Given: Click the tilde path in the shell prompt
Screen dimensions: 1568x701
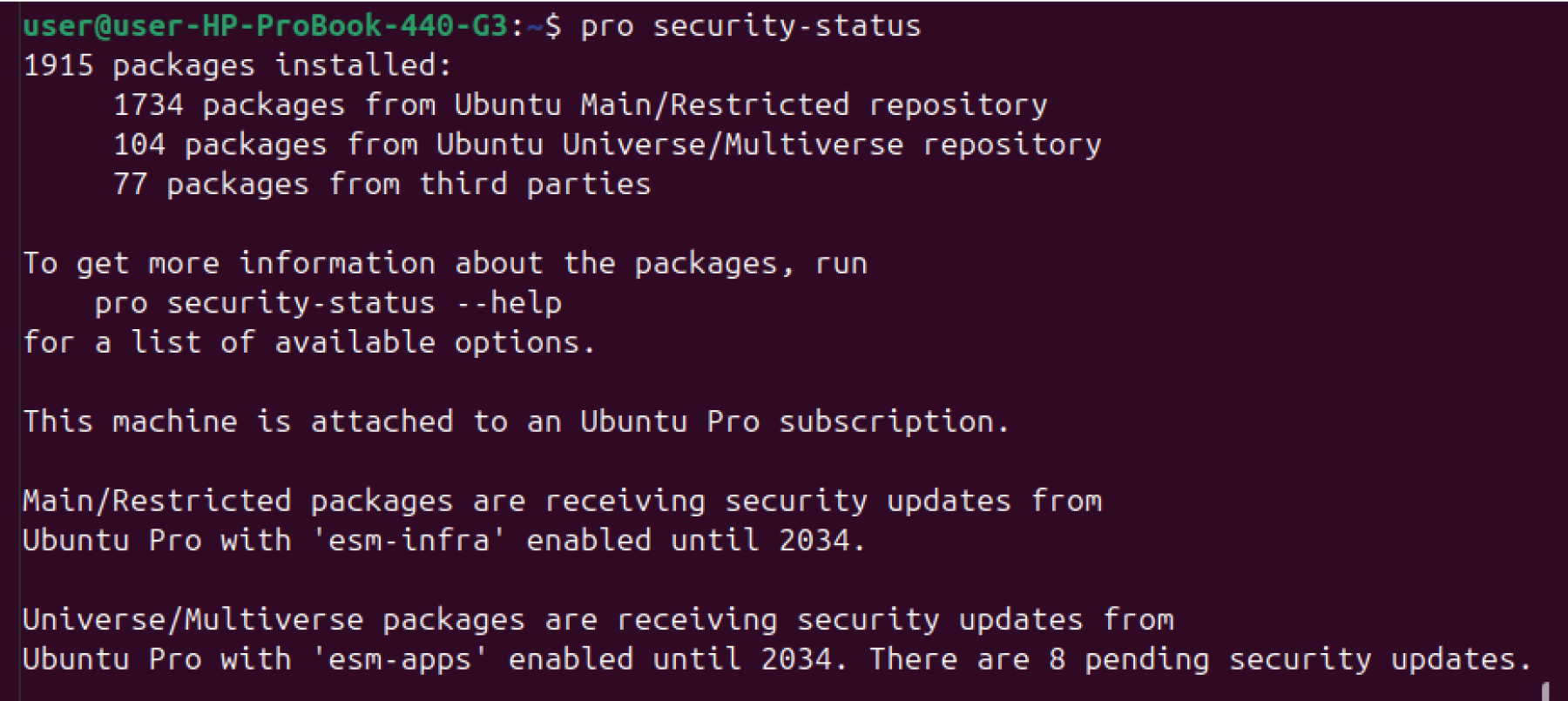Looking at the screenshot, I should (x=535, y=26).
